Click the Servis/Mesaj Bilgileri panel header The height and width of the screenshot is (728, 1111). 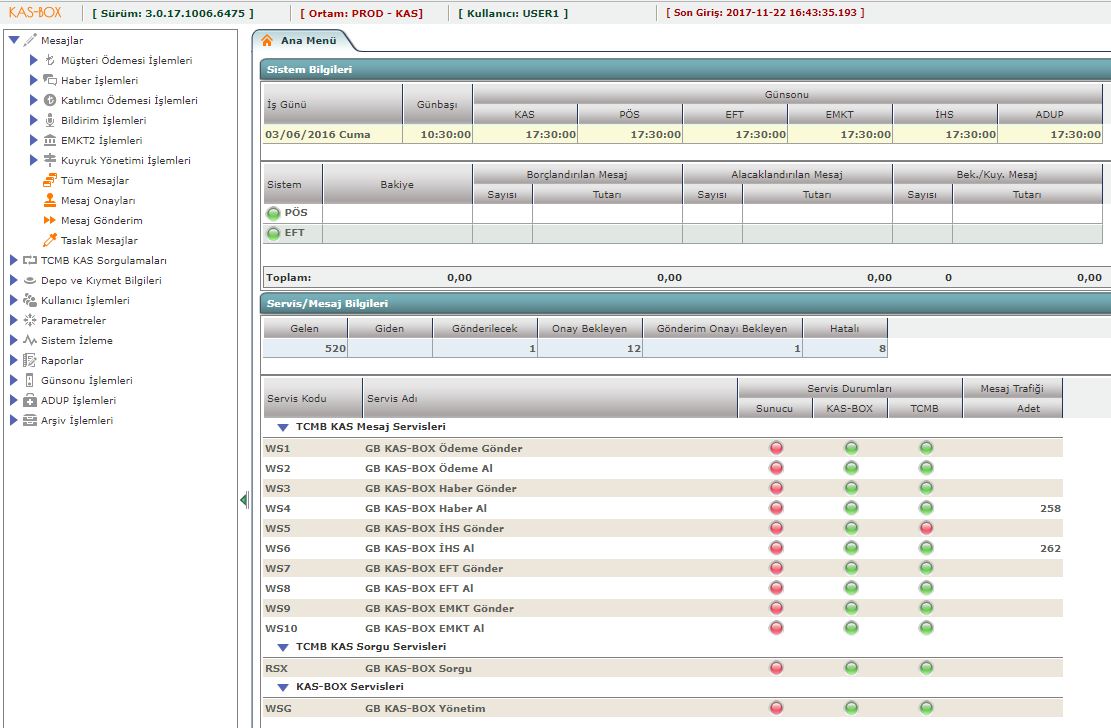[685, 303]
